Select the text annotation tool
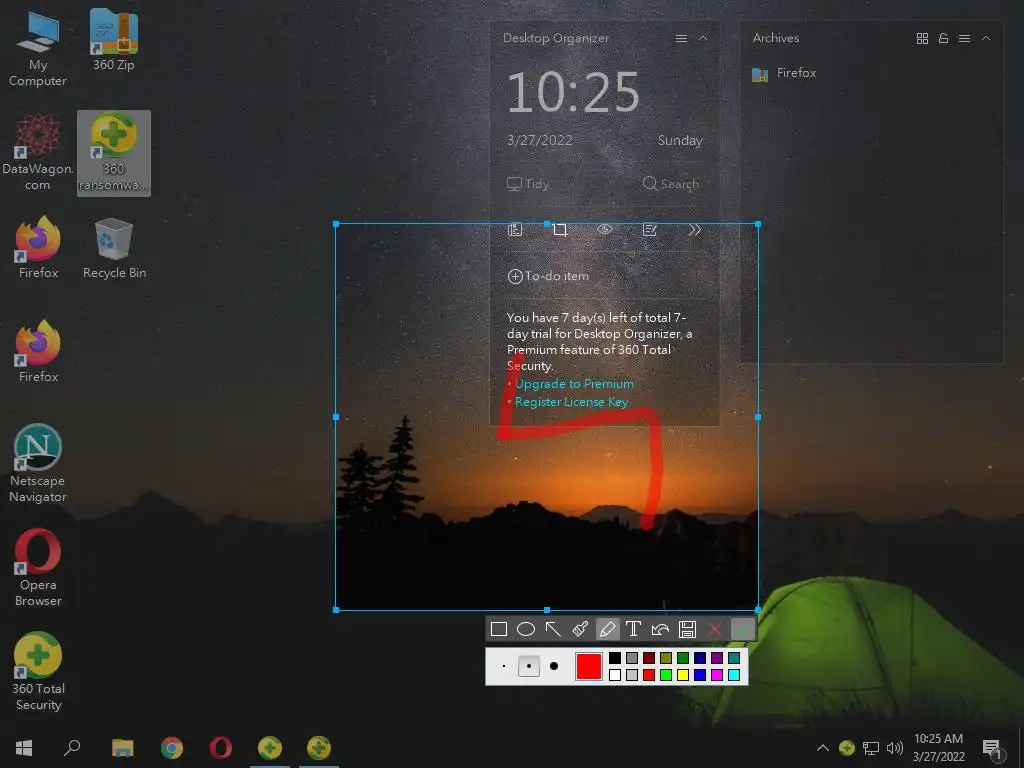The height and width of the screenshot is (768, 1024). [633, 629]
